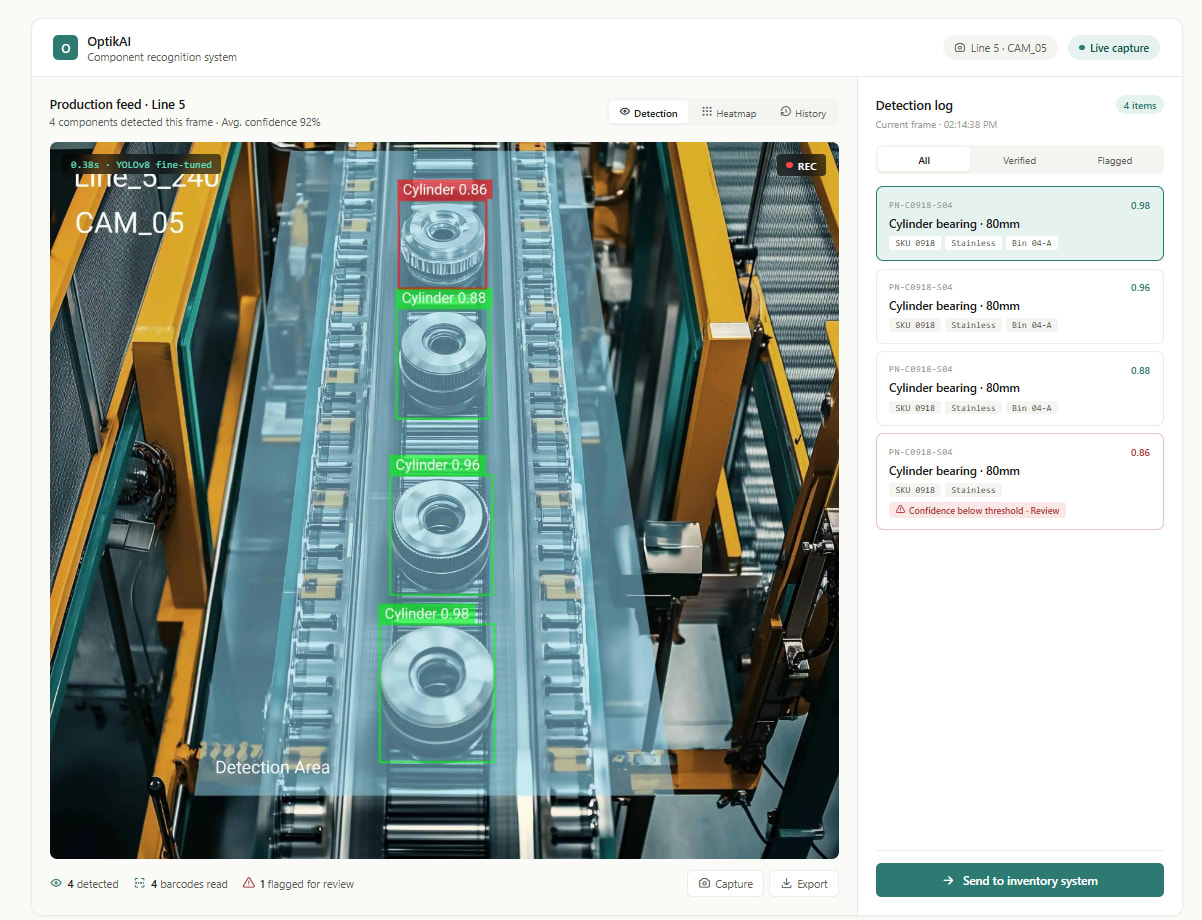Click the Live capture status badge
This screenshot has width=1202, height=920.
[x=1114, y=48]
